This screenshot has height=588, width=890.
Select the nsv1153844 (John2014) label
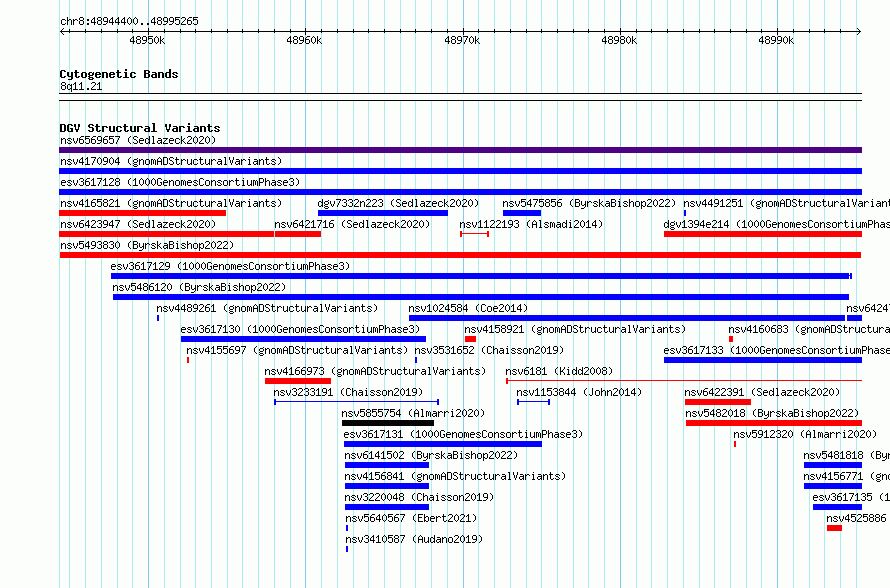pos(579,392)
